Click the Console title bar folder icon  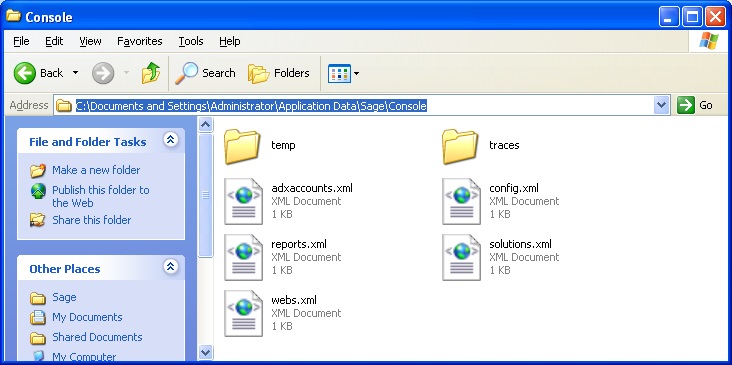[13, 16]
